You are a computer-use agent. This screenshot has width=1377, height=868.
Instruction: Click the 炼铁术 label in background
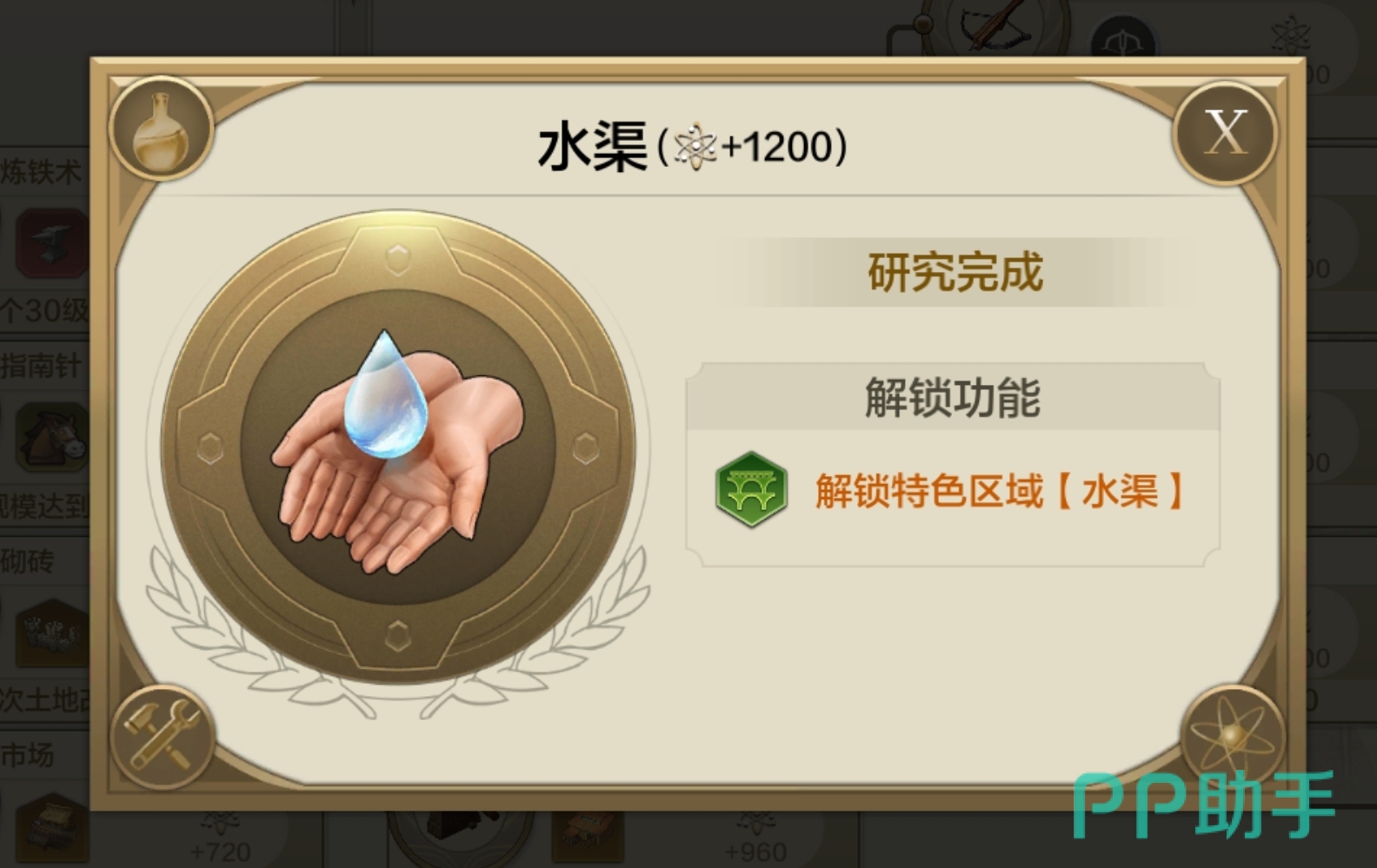coord(40,172)
